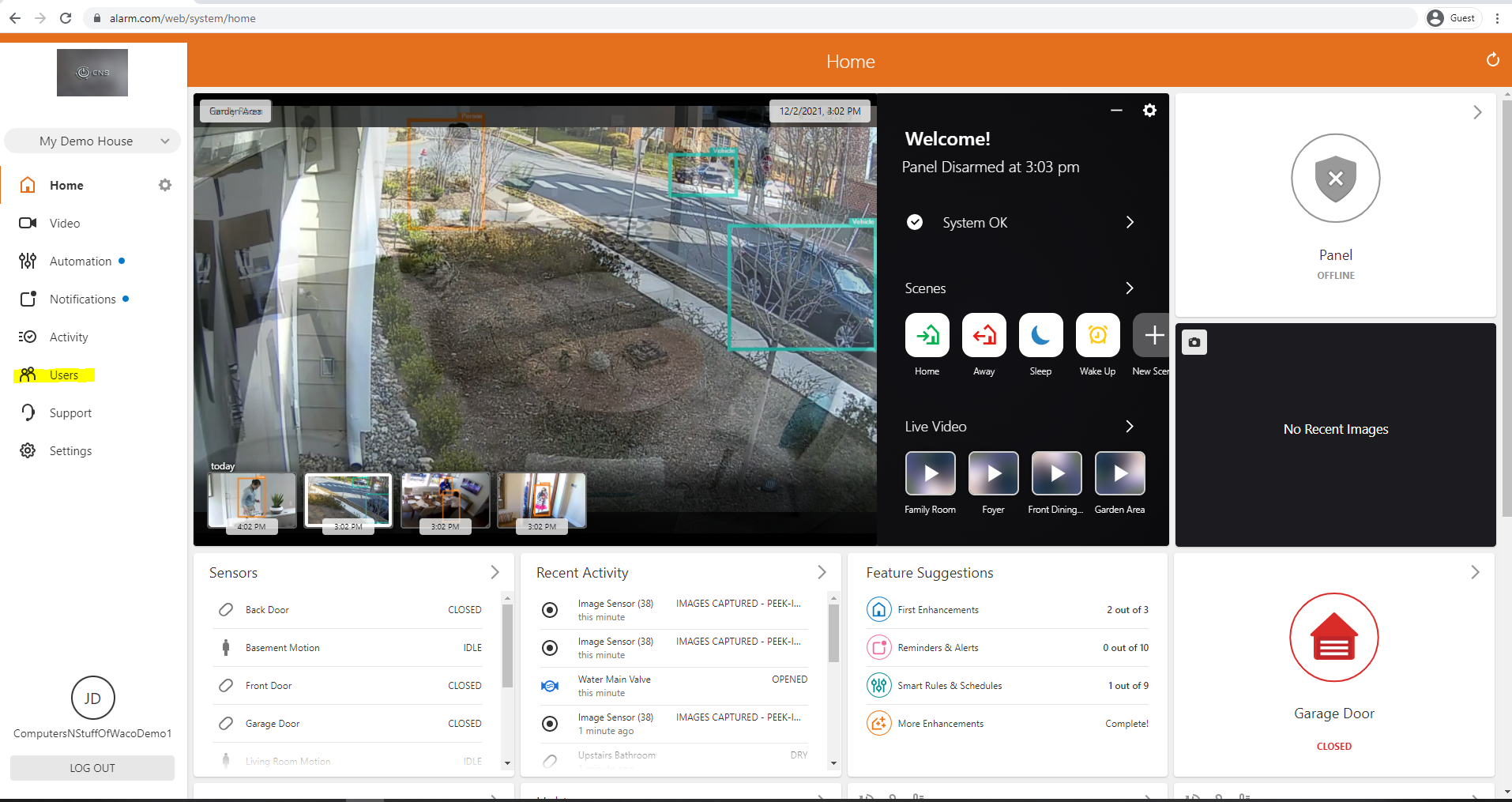Click the camera icon on images card

[1194, 342]
